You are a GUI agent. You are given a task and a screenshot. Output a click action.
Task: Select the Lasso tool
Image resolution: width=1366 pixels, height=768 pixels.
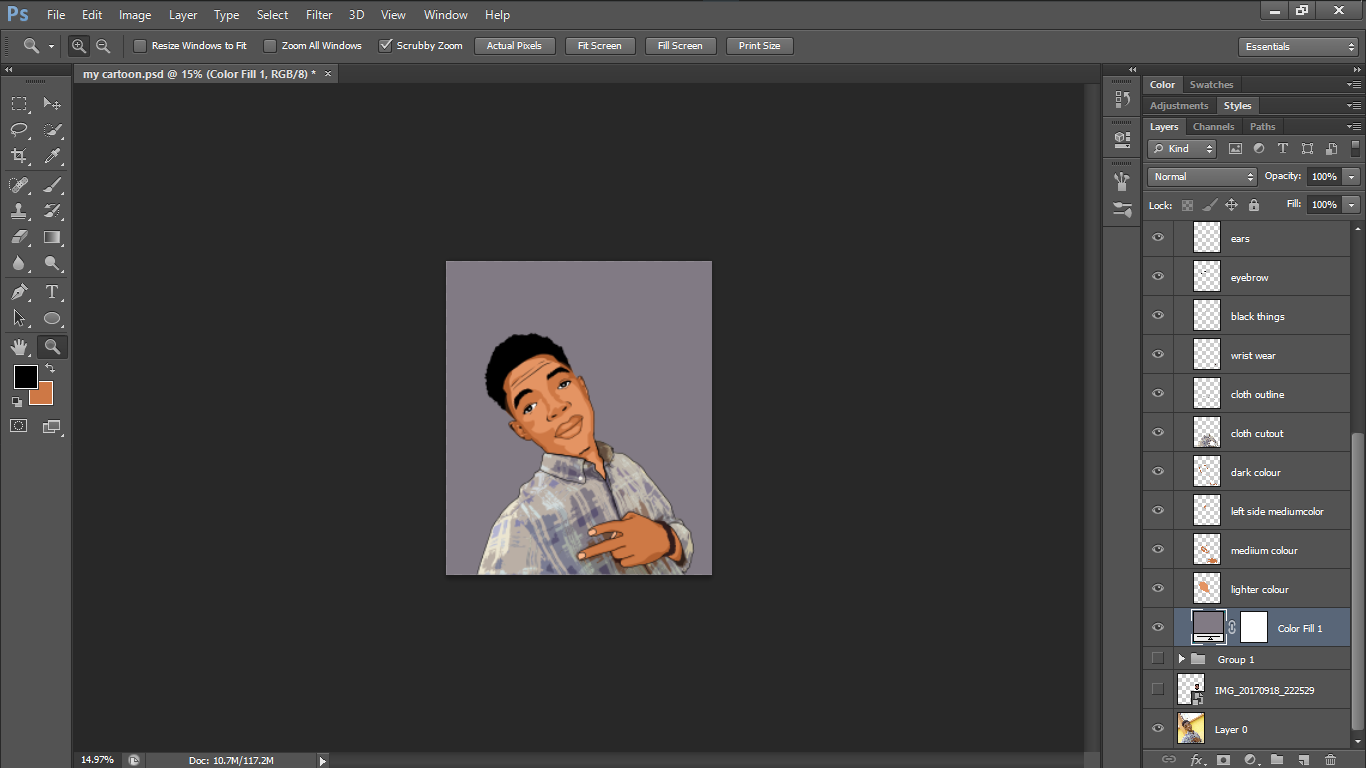click(x=19, y=130)
